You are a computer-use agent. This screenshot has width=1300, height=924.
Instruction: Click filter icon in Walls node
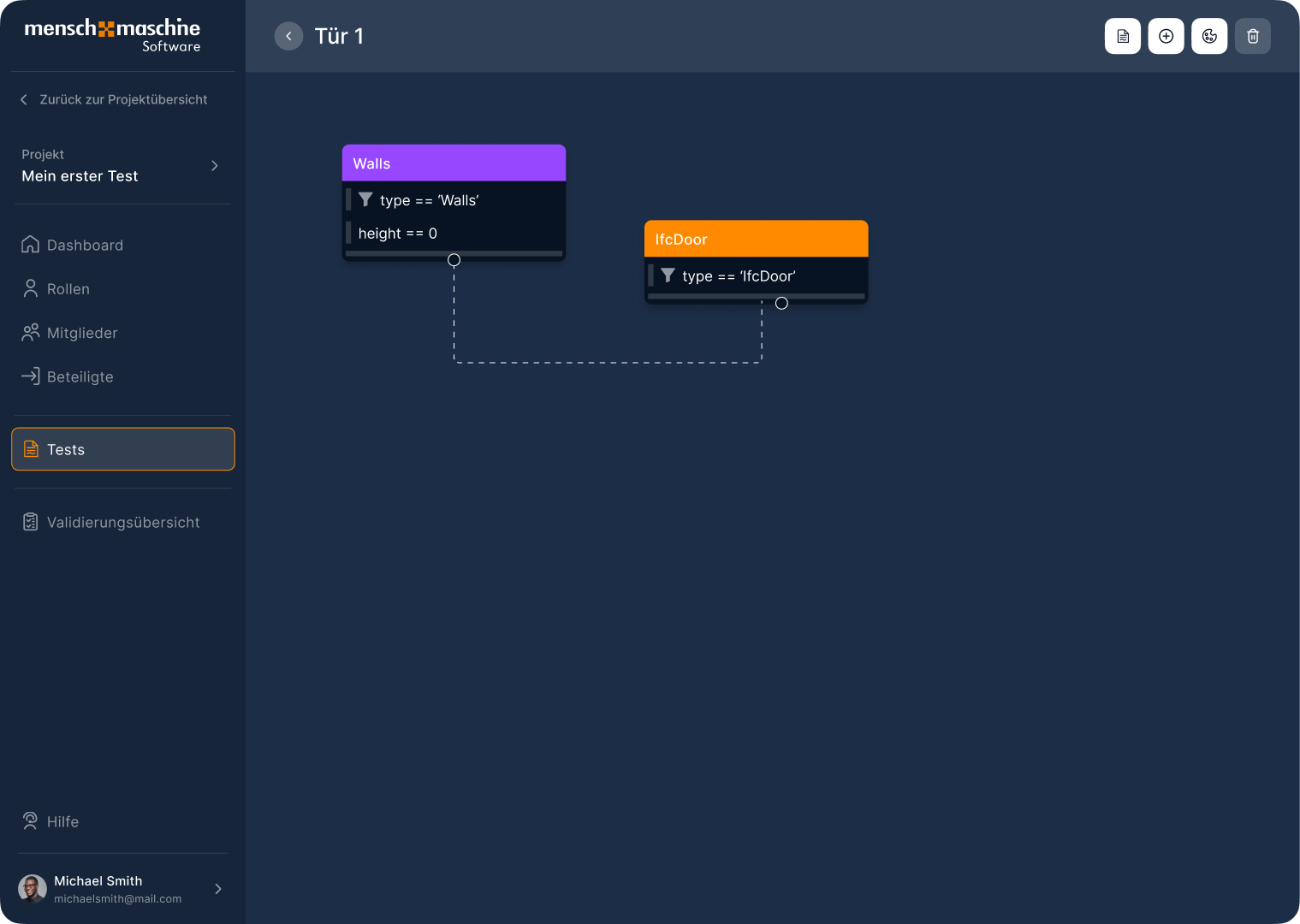tap(365, 199)
